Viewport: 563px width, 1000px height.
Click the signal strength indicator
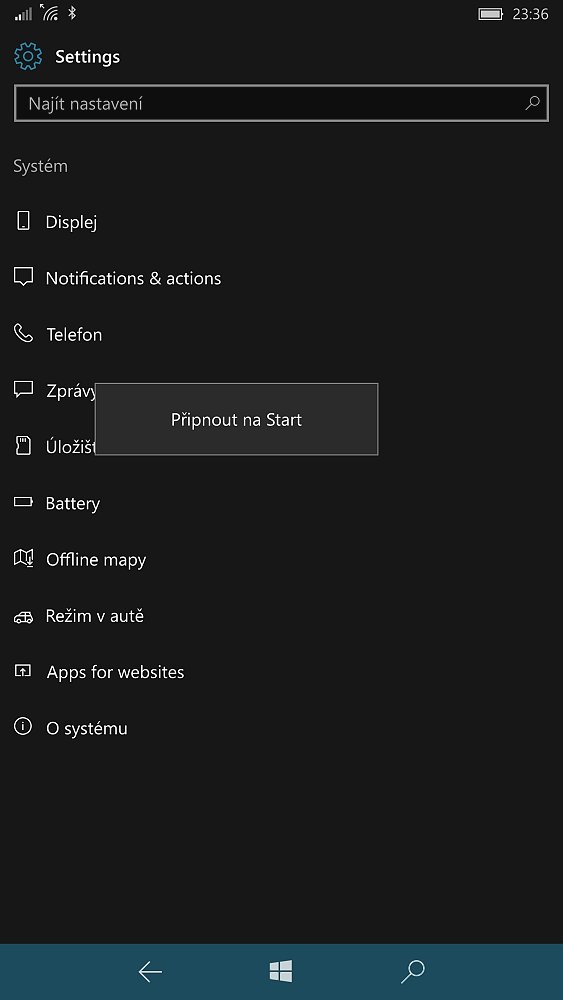tap(23, 13)
